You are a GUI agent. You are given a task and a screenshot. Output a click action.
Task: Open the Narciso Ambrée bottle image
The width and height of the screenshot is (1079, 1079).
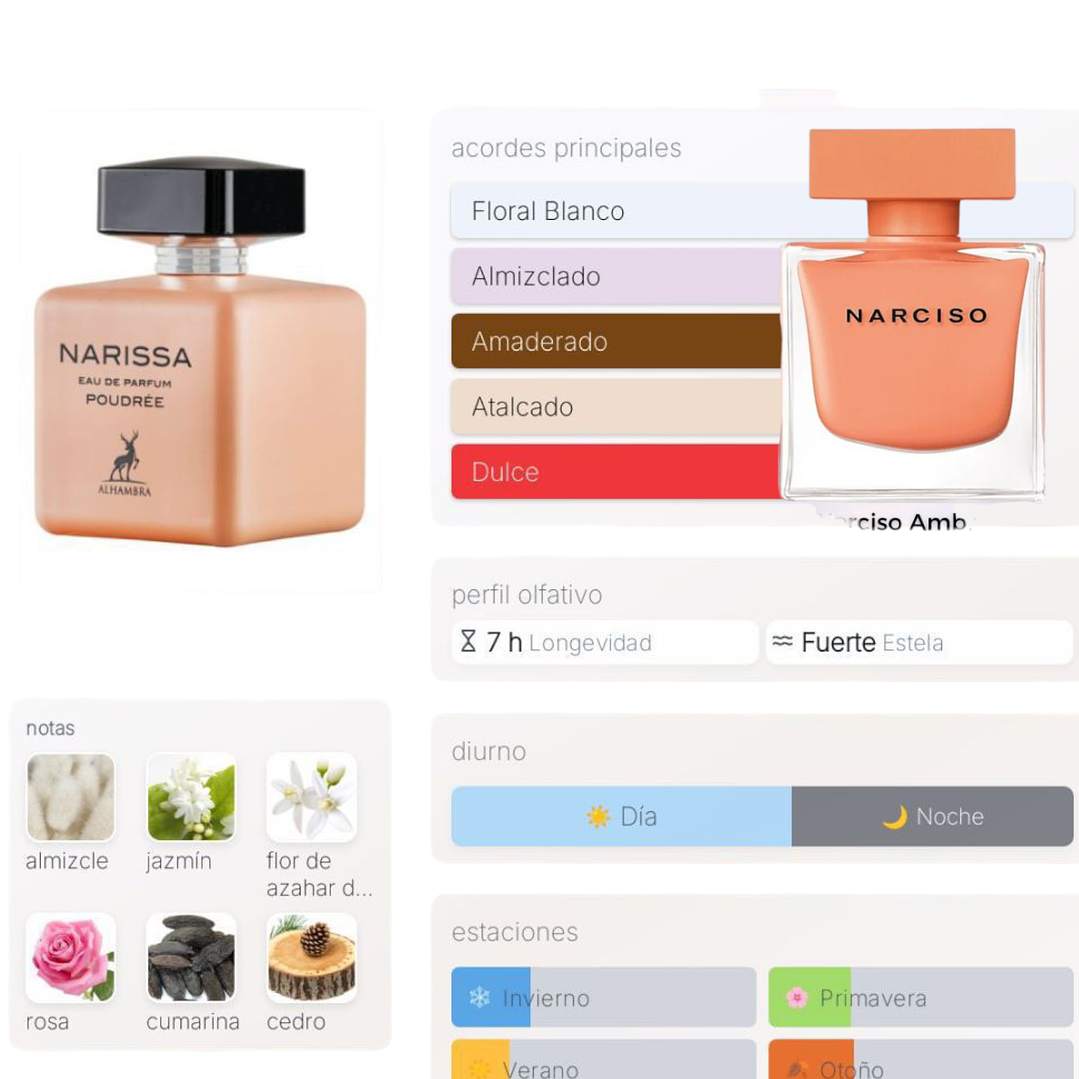click(912, 314)
